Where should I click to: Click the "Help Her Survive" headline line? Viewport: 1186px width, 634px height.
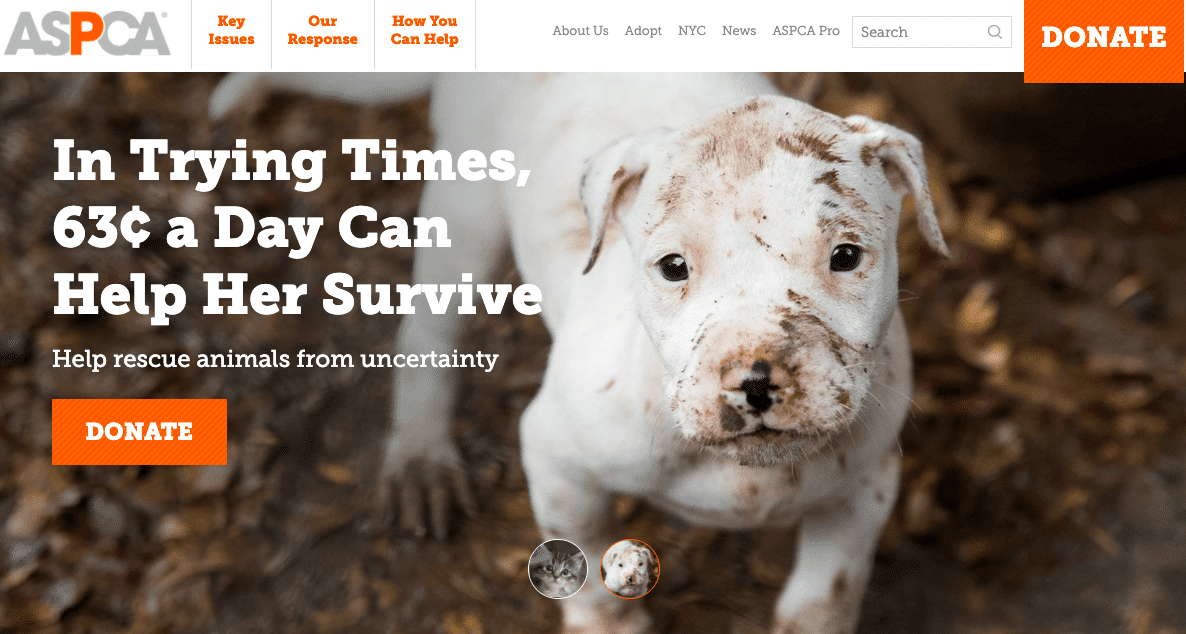(297, 294)
